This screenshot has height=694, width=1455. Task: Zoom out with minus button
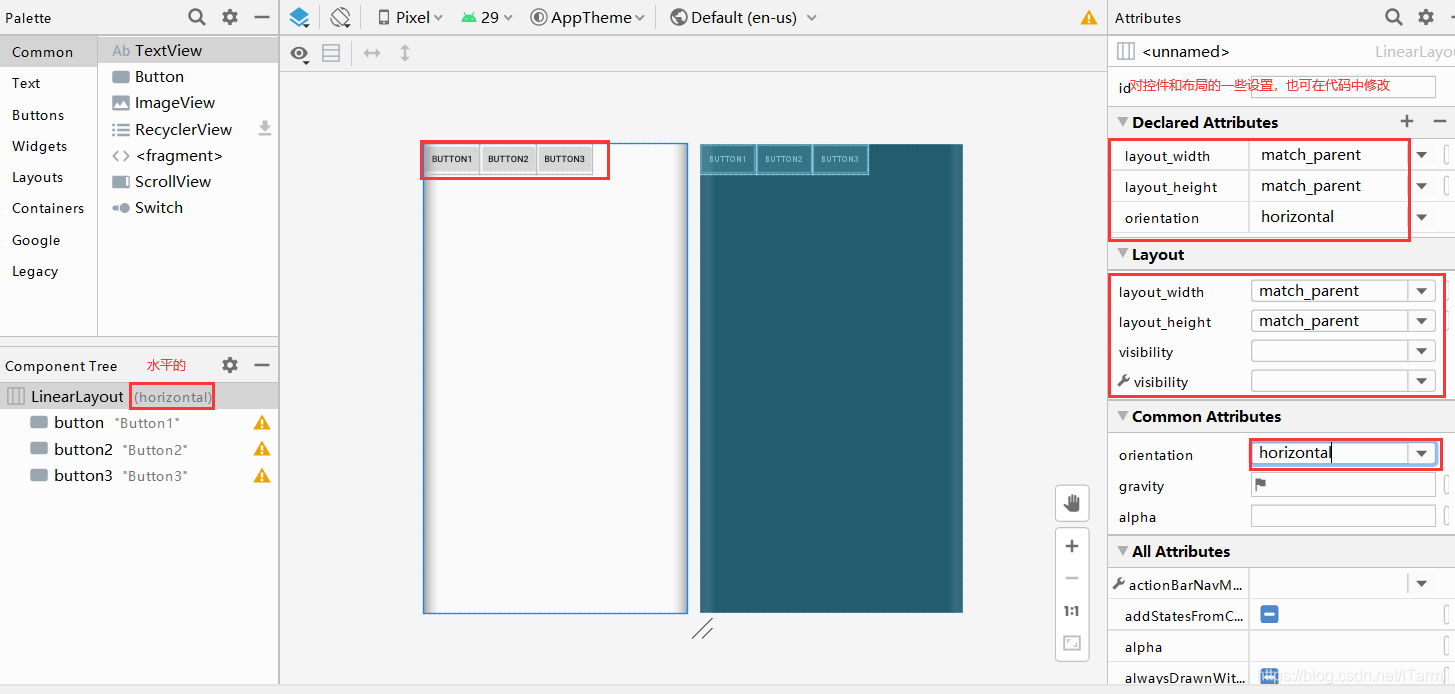(1072, 578)
